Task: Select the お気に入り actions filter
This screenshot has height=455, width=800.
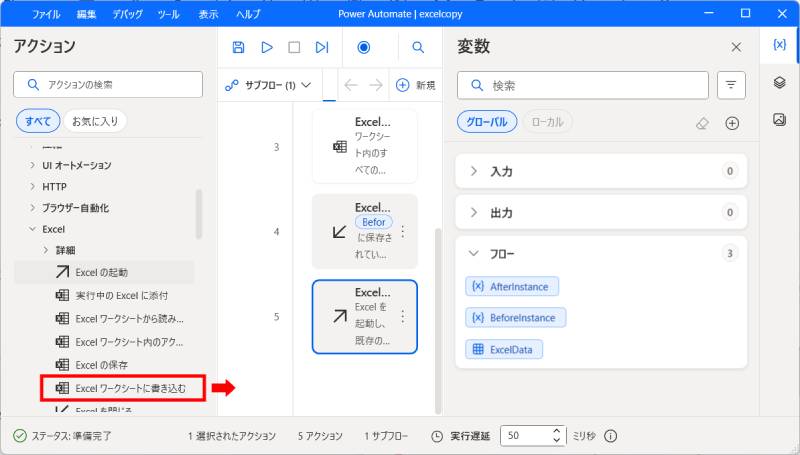Action: 95,121
